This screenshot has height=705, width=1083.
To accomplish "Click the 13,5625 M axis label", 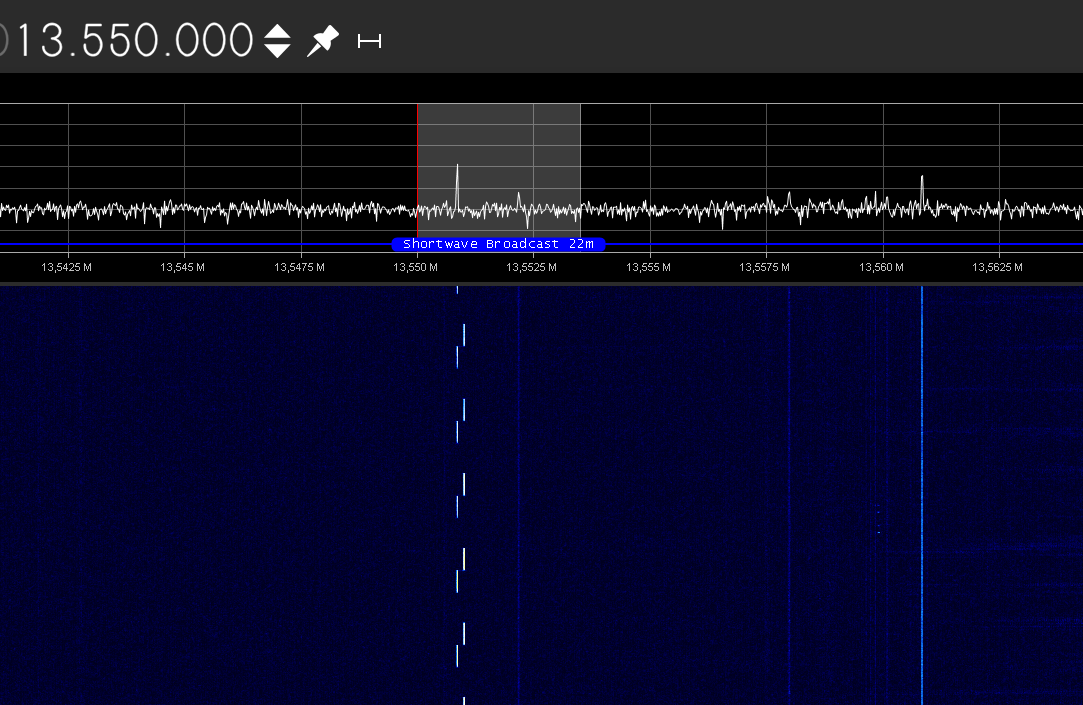I will tap(997, 267).
